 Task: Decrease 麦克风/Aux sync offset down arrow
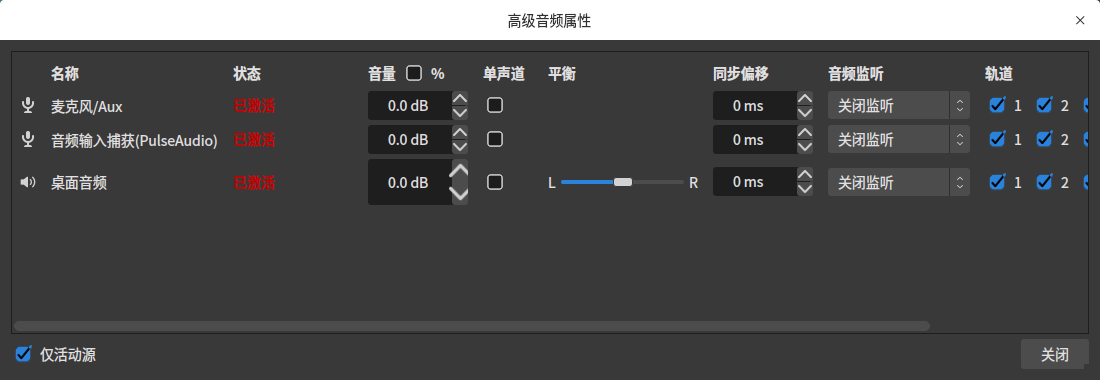(x=805, y=113)
